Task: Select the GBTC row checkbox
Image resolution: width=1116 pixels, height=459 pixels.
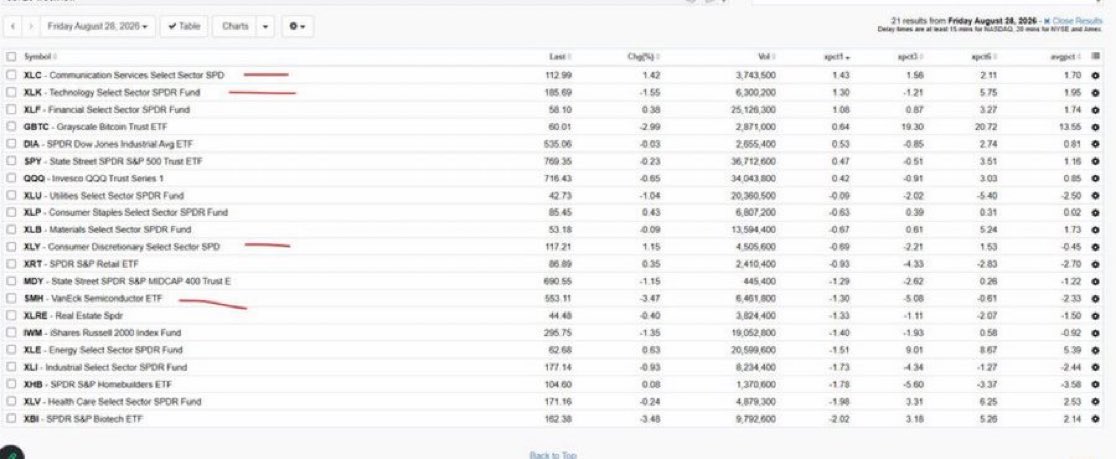Action: (11, 127)
